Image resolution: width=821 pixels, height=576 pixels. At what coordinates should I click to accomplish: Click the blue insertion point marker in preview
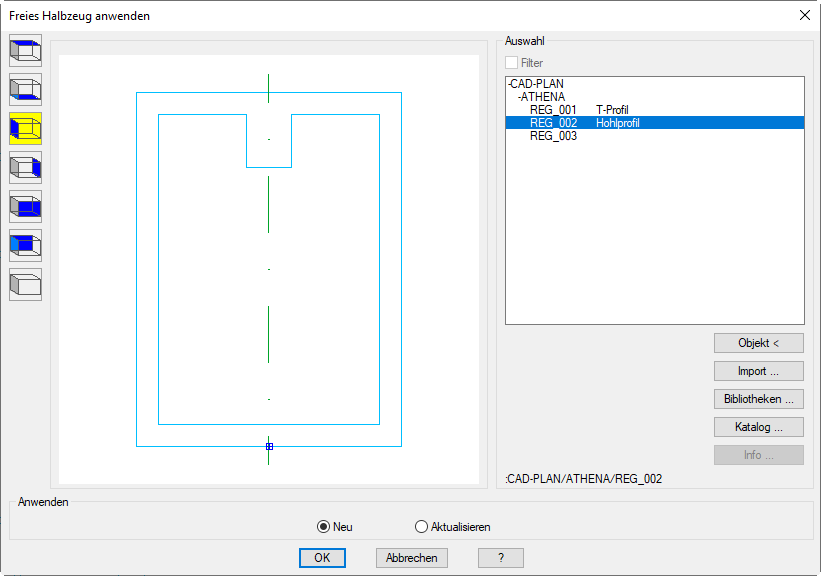tap(269, 446)
